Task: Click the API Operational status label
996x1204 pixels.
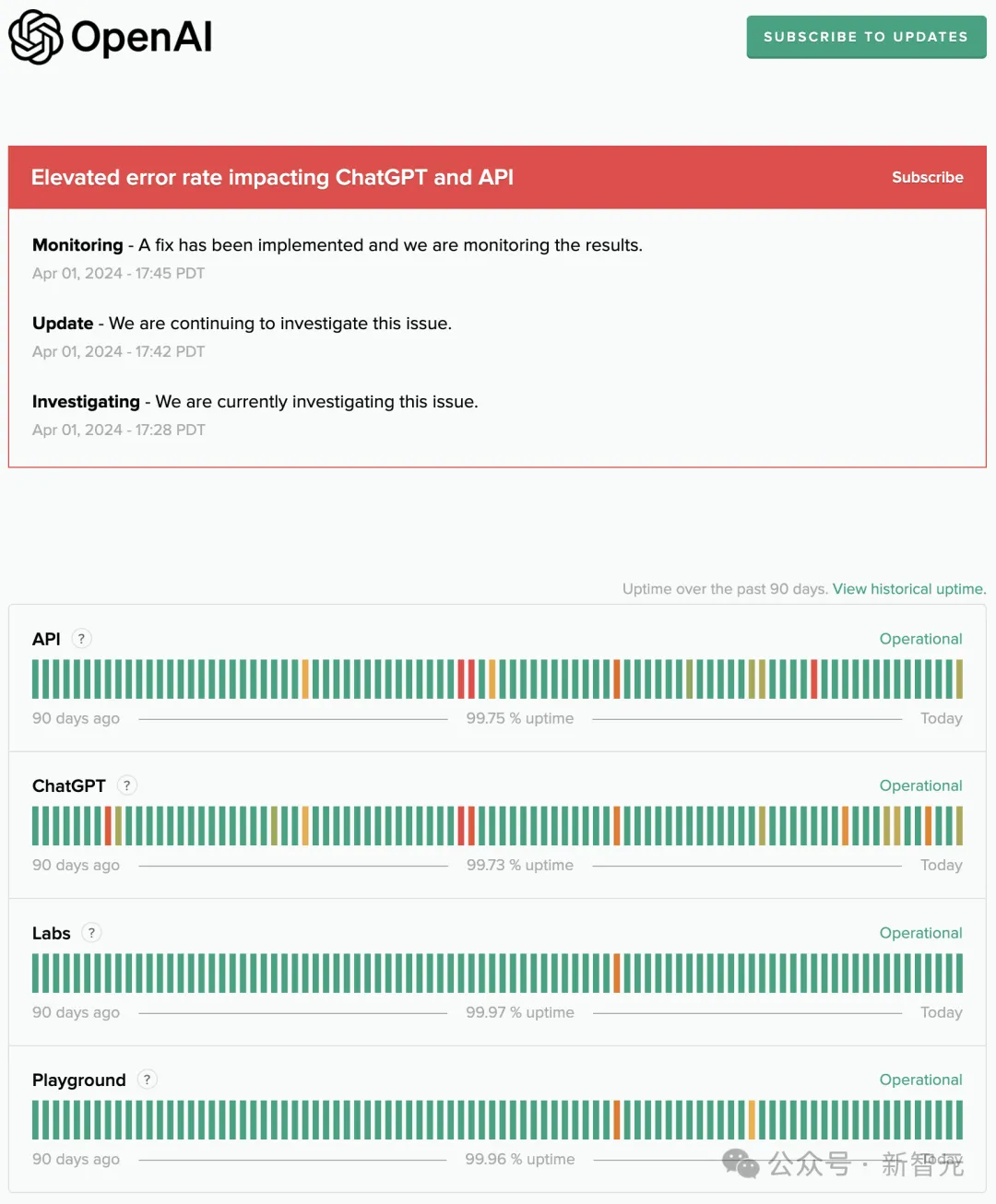Action: 920,639
